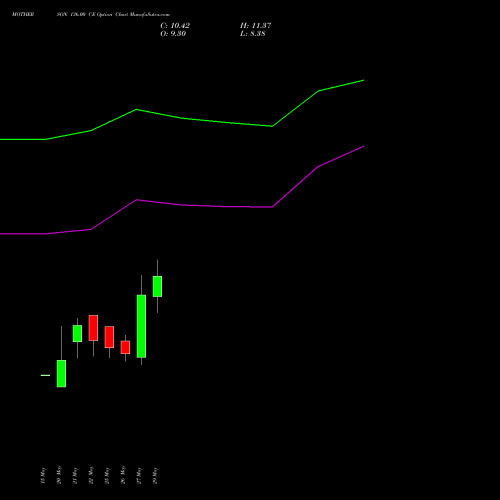Click the green upper band line
Viewport: 500px width, 500px height.
pos(182,118)
